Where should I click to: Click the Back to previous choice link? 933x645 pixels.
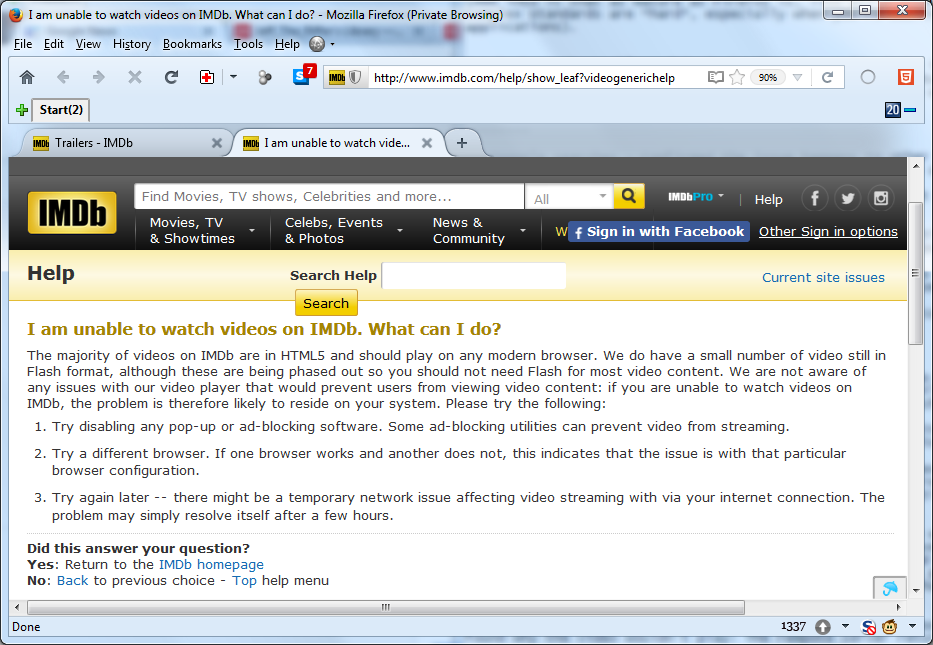pos(72,580)
